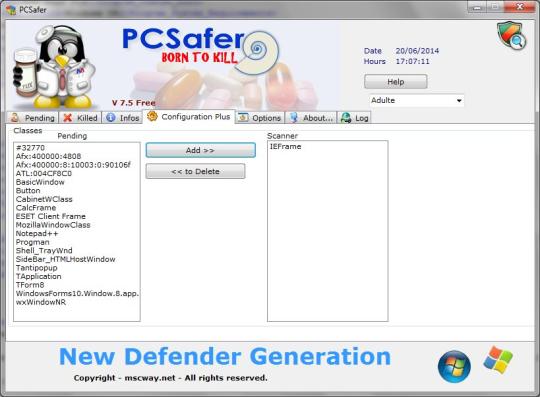Select TForm8 entry
The height and width of the screenshot is (397, 540).
tap(30, 285)
